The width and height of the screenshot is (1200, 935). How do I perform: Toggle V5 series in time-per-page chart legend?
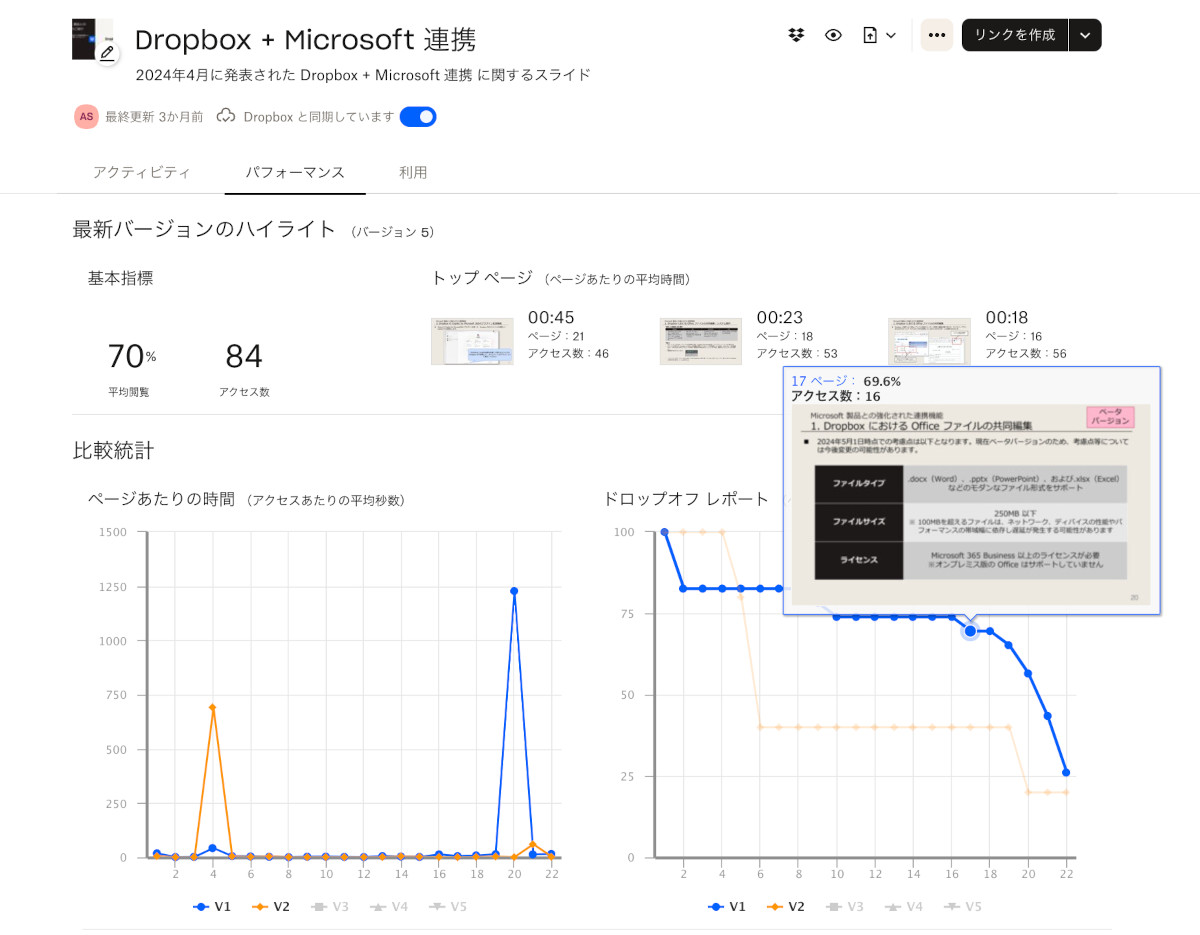(447, 906)
